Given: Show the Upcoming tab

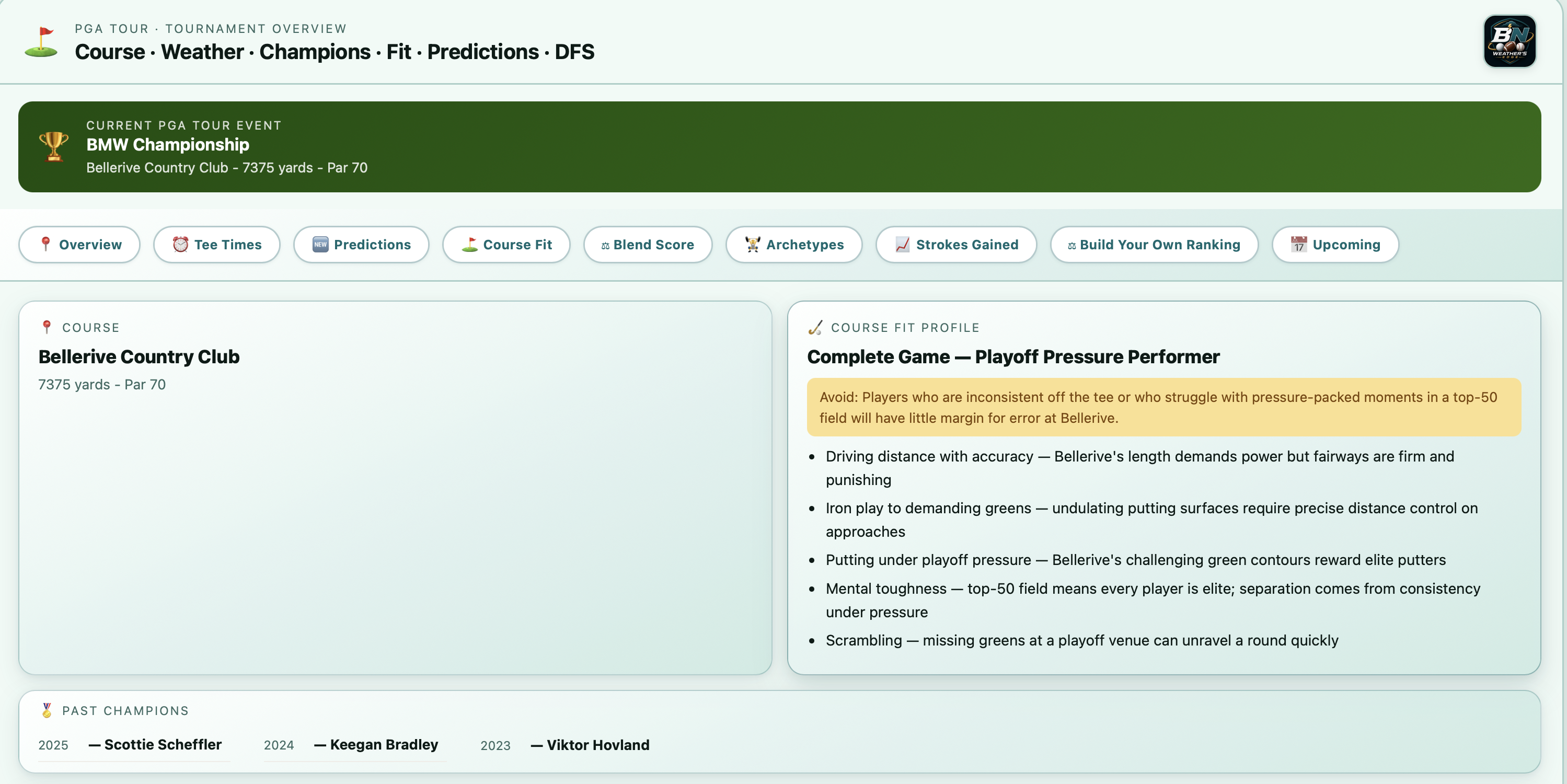Looking at the screenshot, I should point(1335,245).
